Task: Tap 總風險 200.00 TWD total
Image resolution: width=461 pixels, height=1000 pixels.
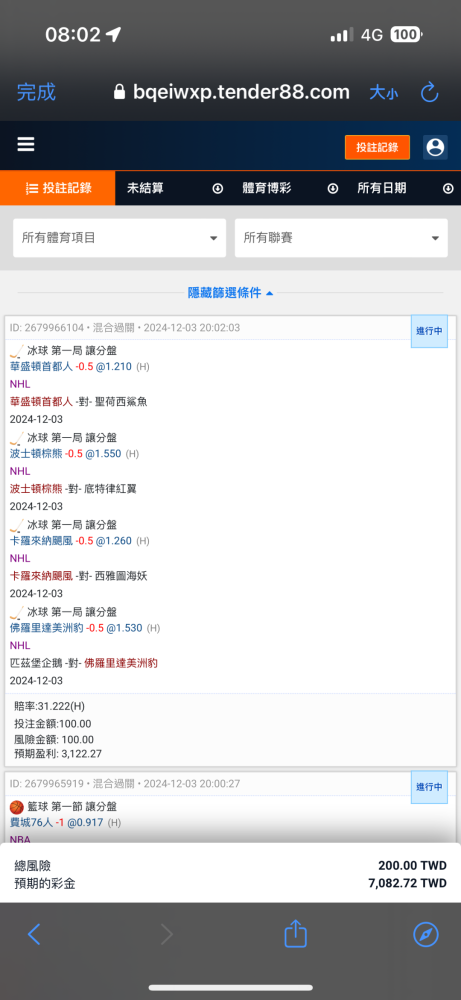Action: pos(230,865)
